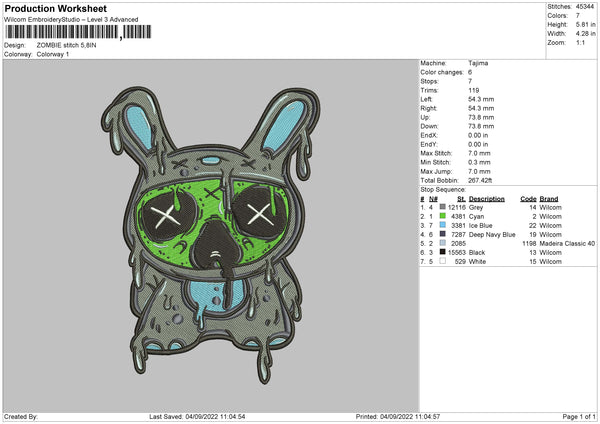Click the 'Deep Navy Blue' description text

pyautogui.click(x=492, y=235)
